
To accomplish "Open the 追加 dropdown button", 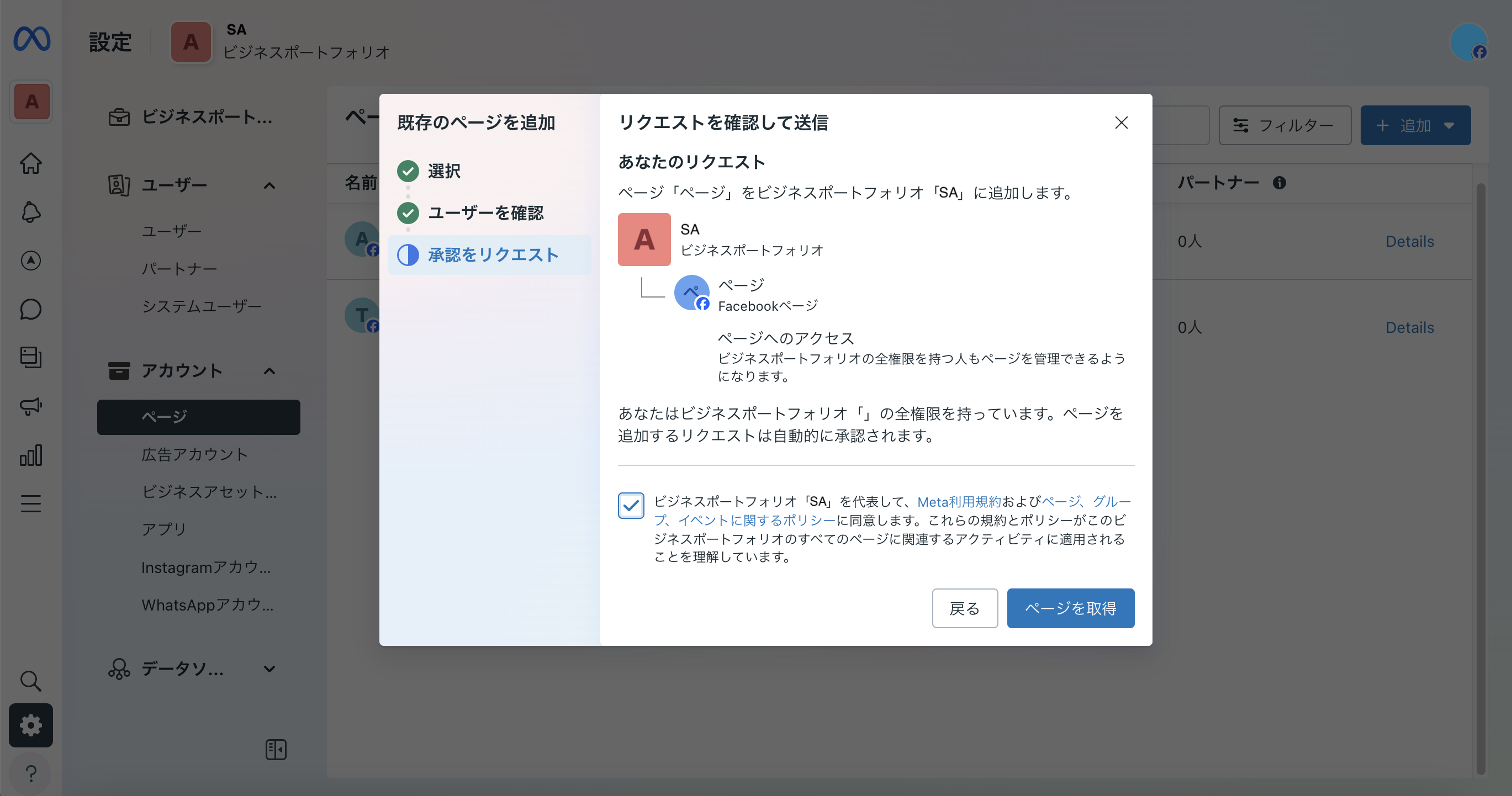I will (1415, 125).
